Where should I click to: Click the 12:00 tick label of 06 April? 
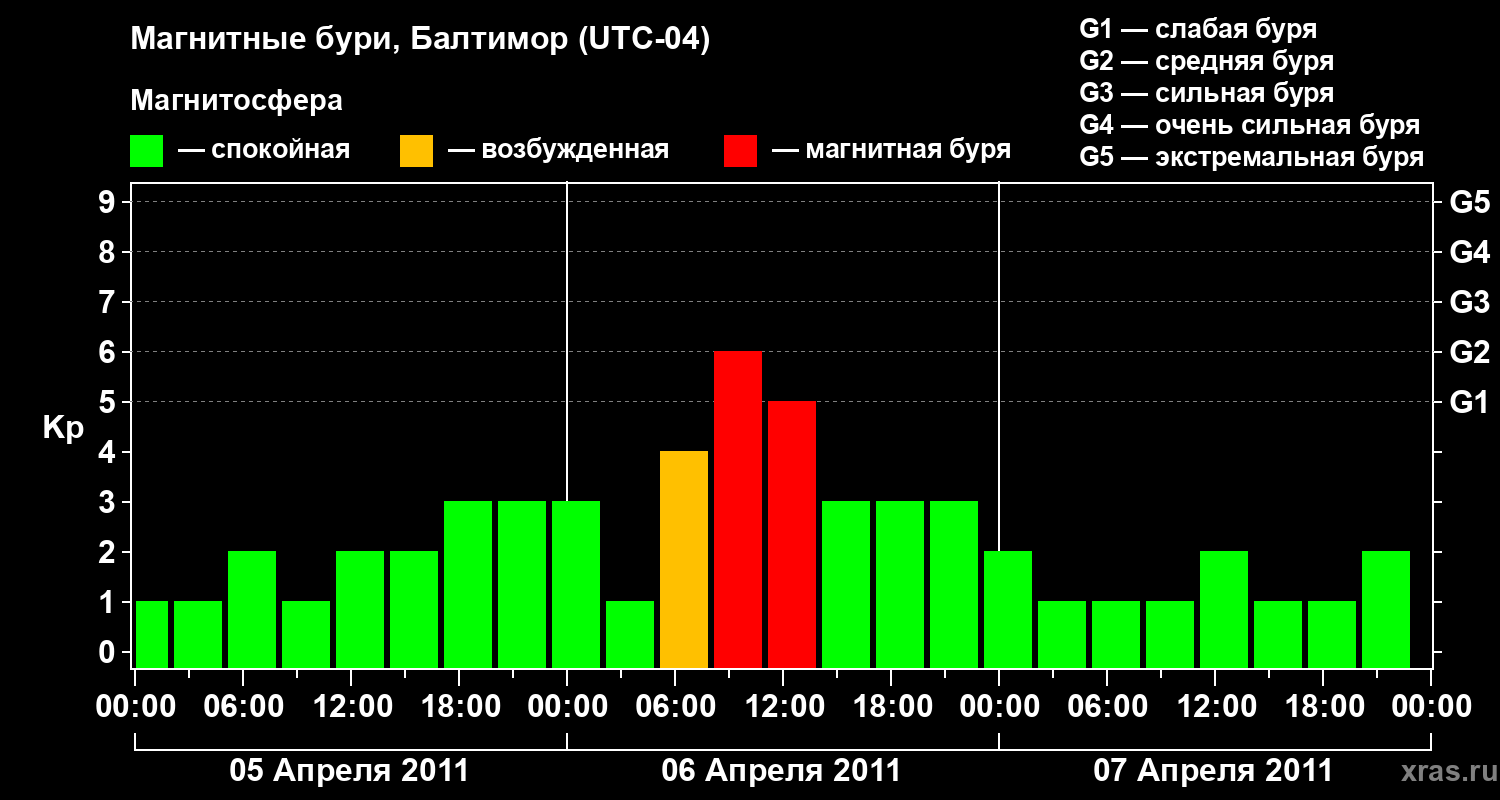click(x=783, y=707)
